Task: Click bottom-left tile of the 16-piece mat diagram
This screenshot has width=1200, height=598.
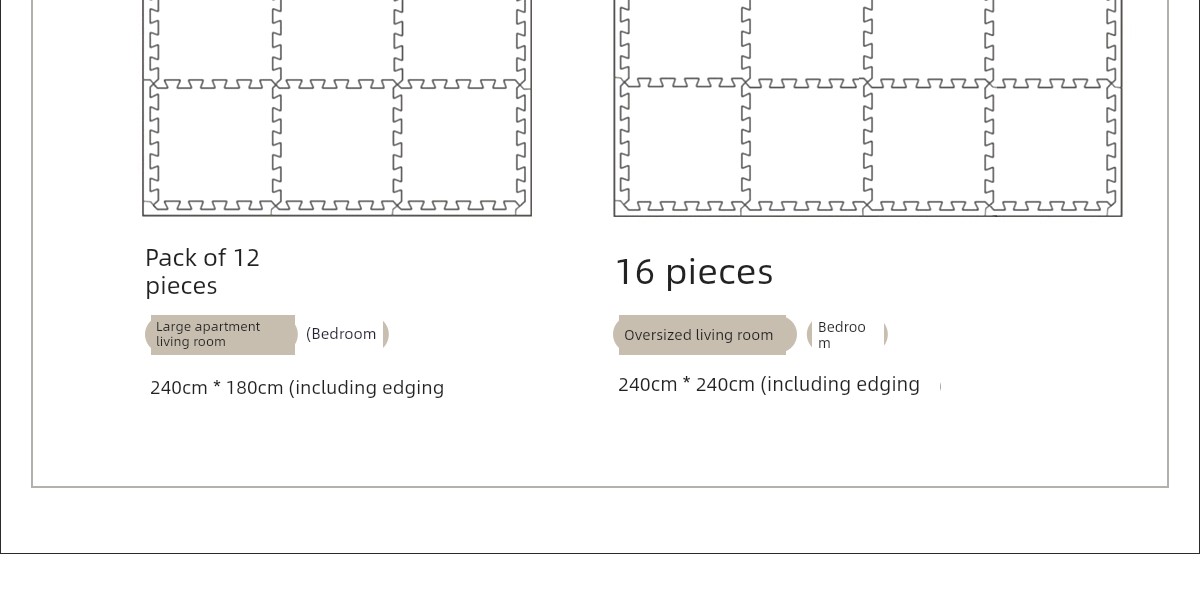Action: (x=682, y=143)
